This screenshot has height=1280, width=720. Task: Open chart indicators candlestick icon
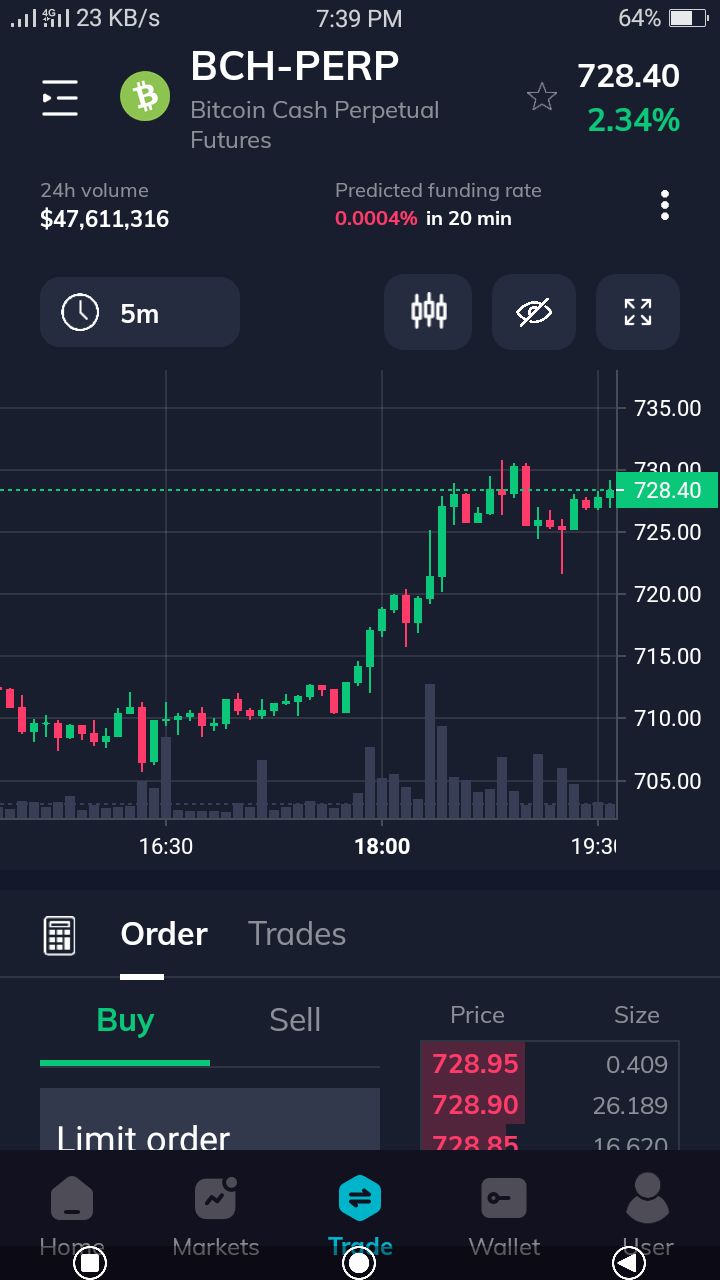click(x=428, y=312)
